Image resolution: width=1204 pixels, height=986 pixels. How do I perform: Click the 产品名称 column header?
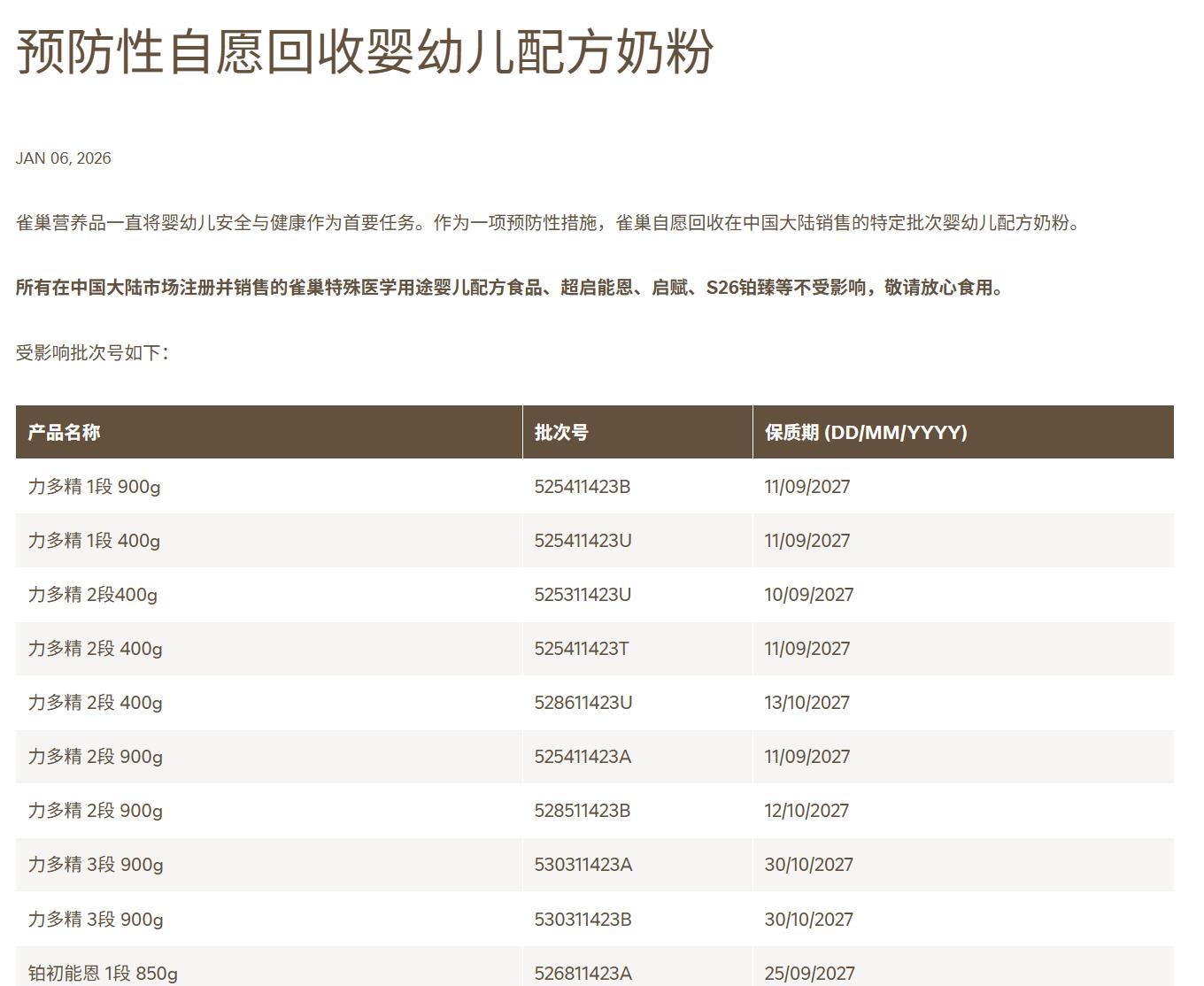coord(64,432)
